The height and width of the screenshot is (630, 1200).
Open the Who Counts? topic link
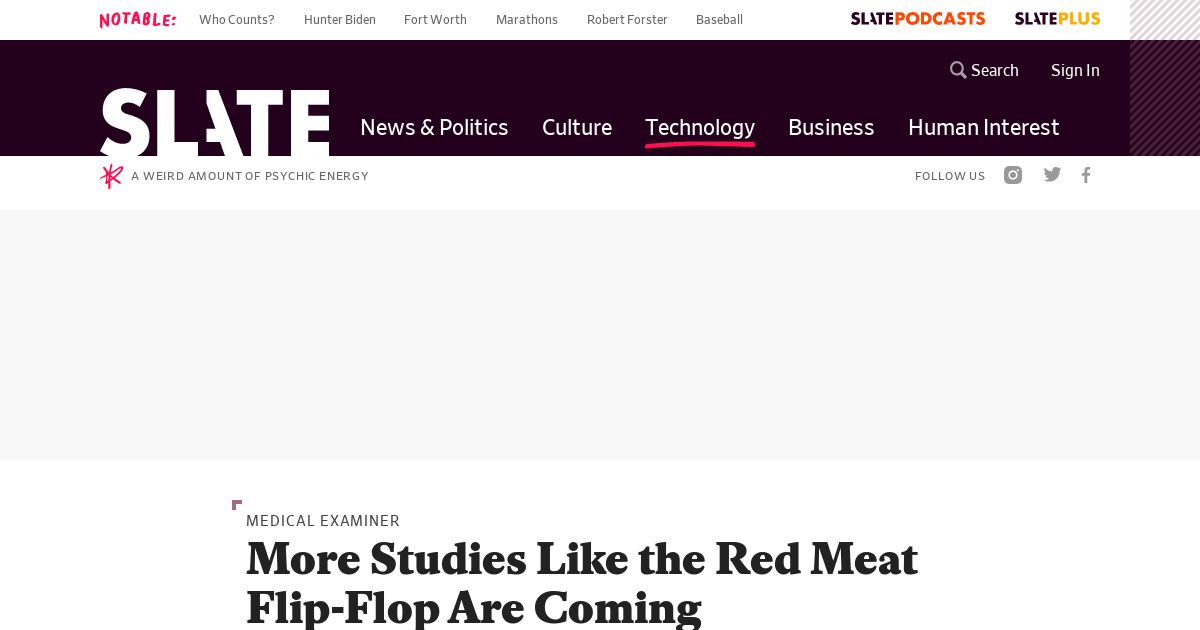tap(237, 20)
